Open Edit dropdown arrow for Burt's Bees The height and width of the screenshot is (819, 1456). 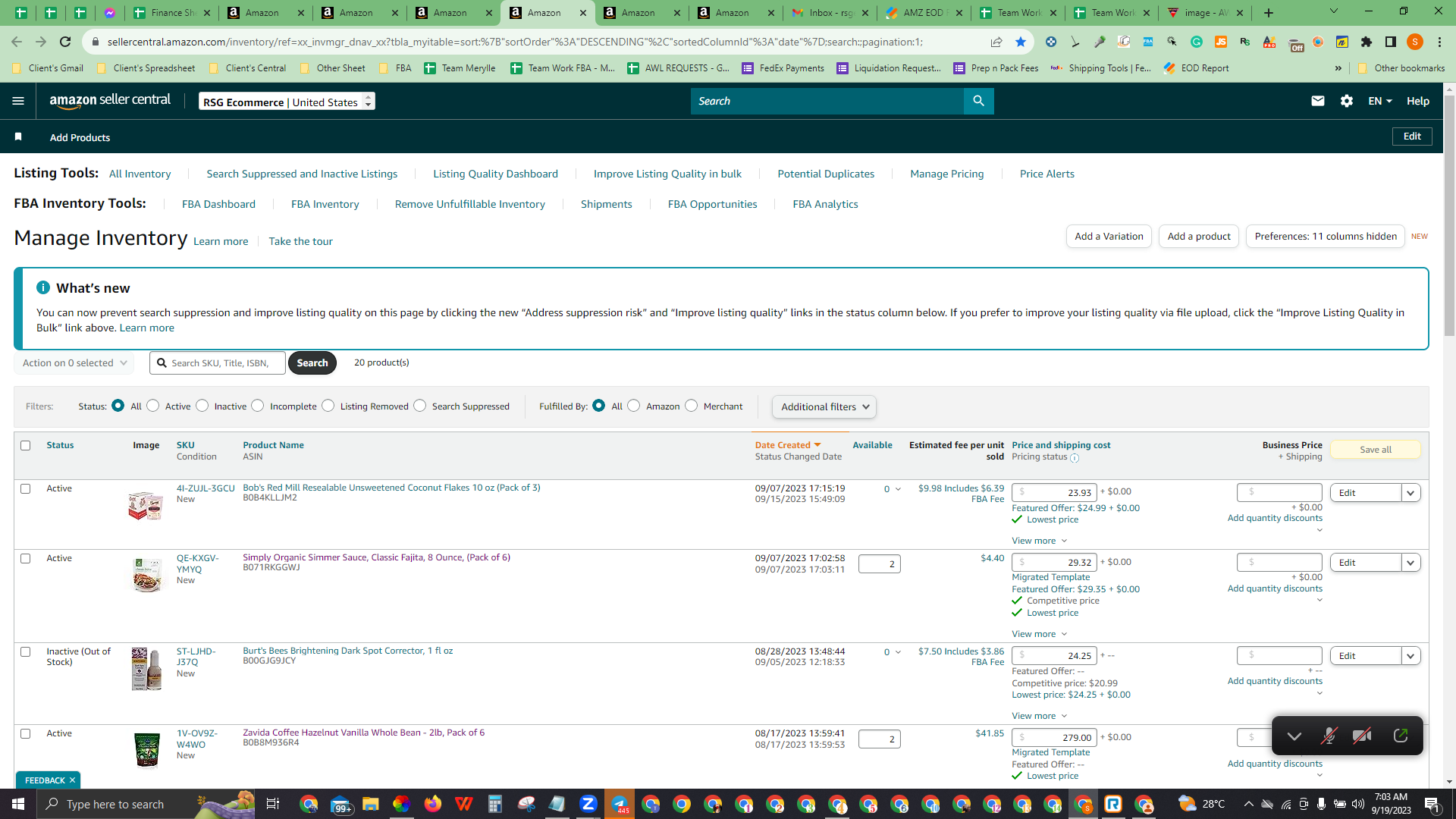click(x=1410, y=656)
